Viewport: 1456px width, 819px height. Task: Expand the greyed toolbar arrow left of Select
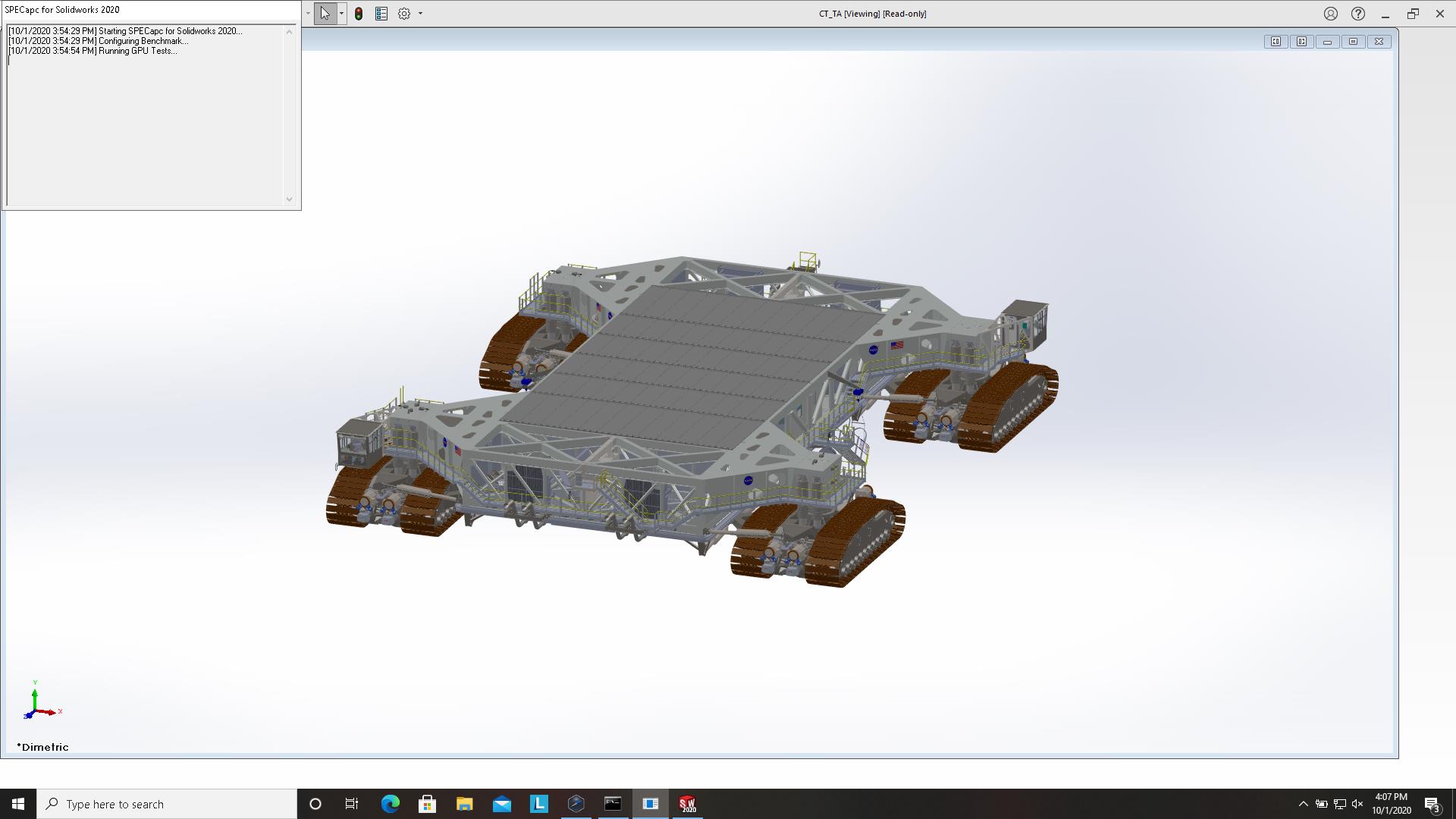point(308,14)
